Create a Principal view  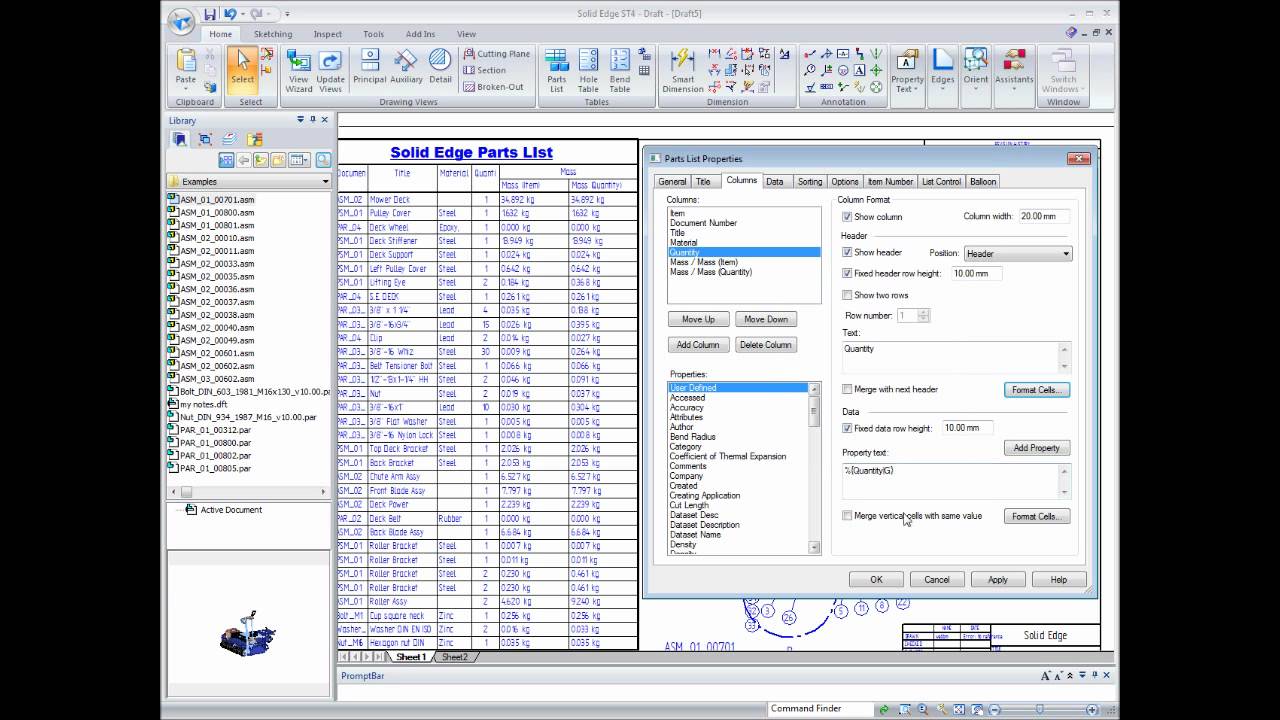369,67
